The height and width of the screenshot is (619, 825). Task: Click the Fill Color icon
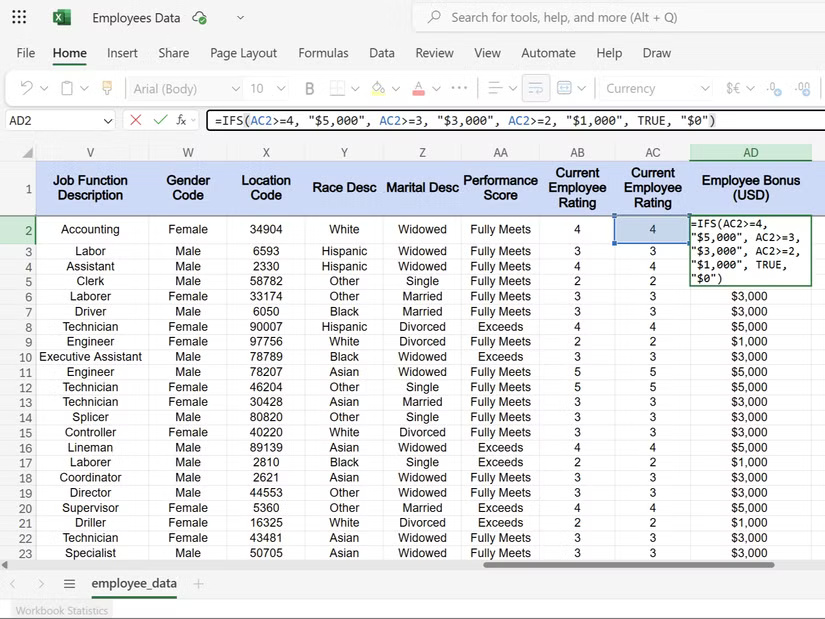click(376, 88)
